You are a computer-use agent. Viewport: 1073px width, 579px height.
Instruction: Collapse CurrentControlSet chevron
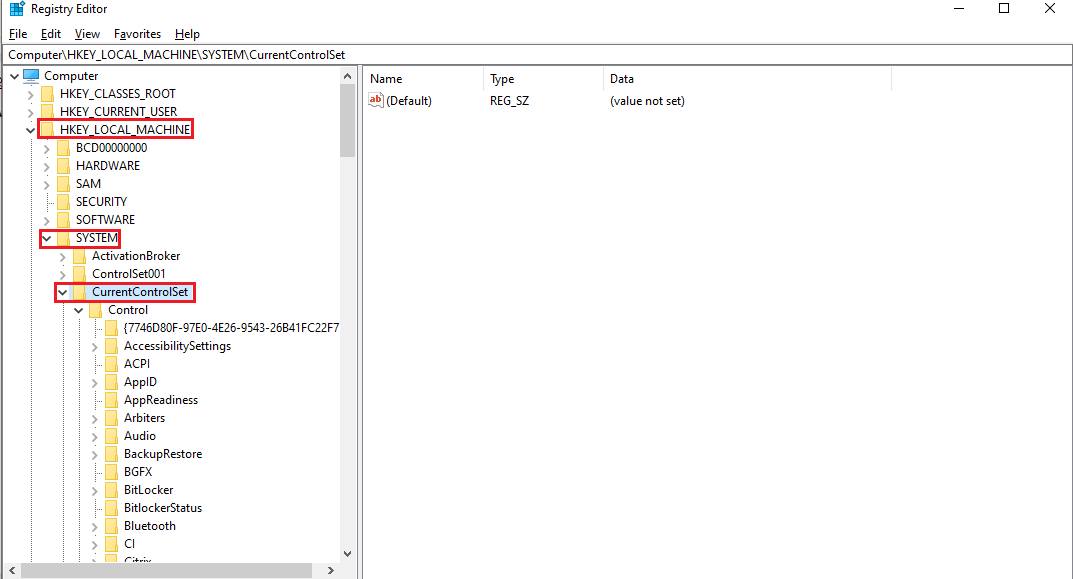click(62, 292)
